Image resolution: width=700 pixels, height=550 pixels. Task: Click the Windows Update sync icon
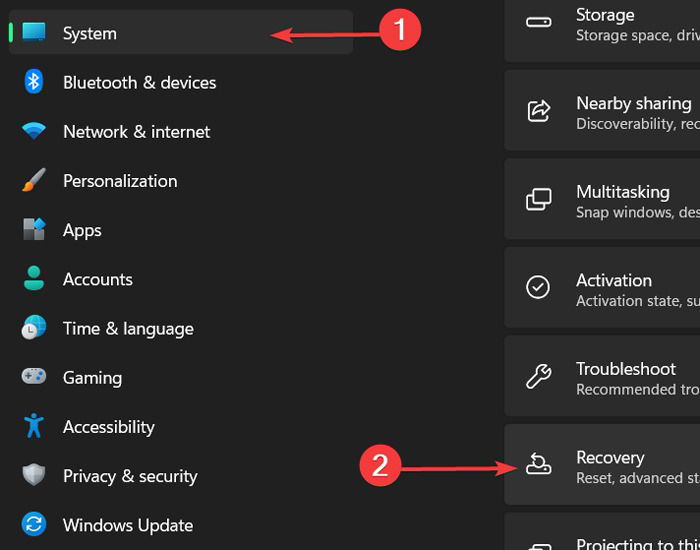coord(34,524)
